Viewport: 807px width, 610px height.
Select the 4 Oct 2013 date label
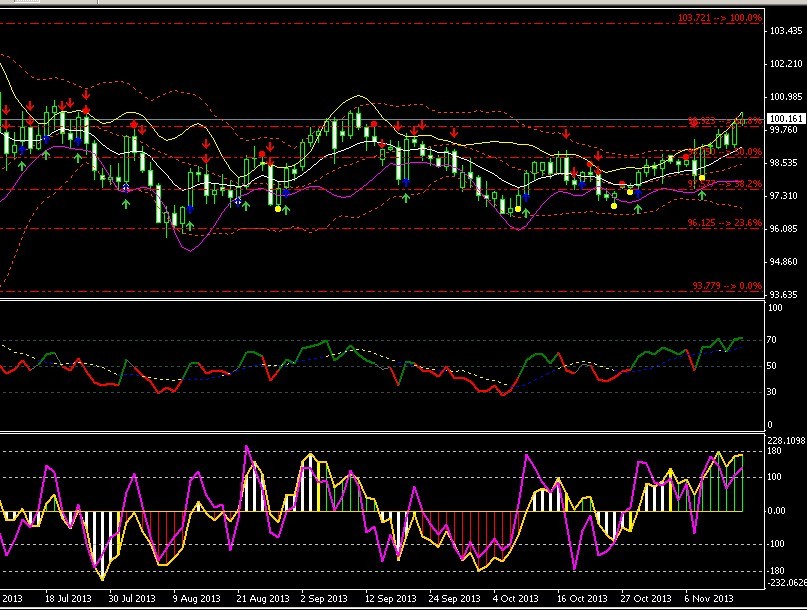pyautogui.click(x=515, y=599)
